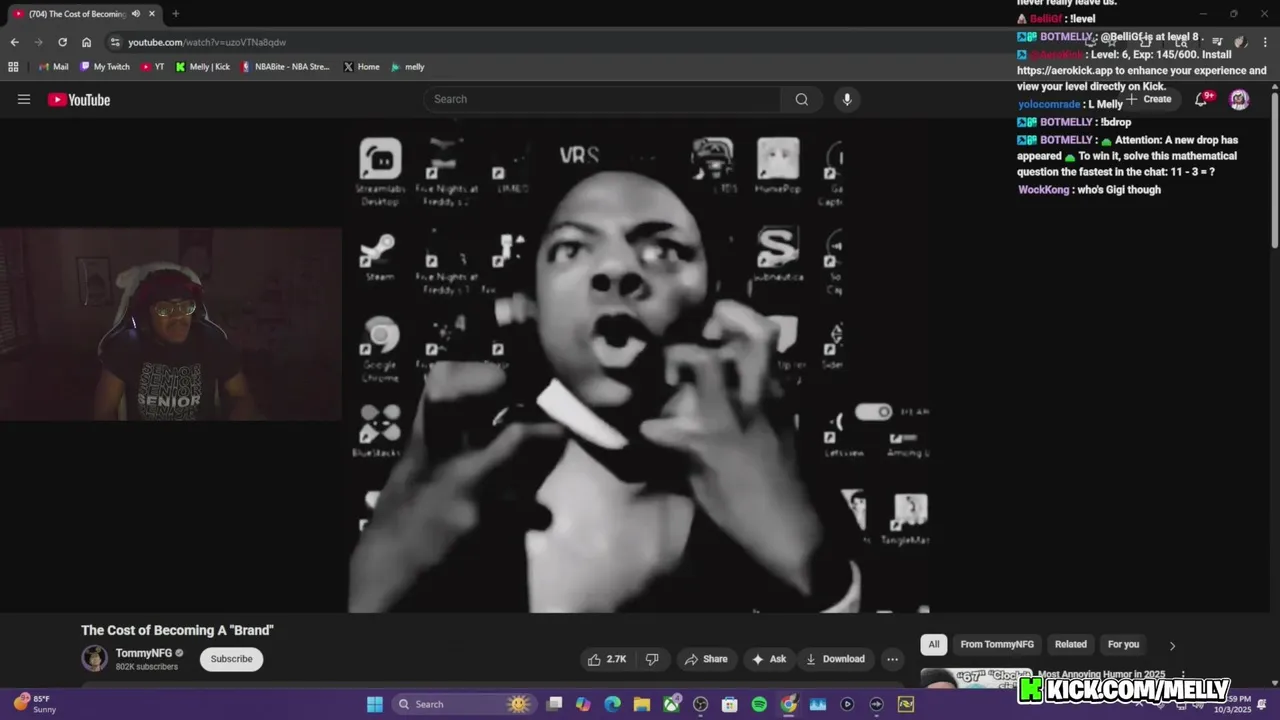Like the video with thumbs up
This screenshot has width=1280, height=720.
click(x=607, y=659)
